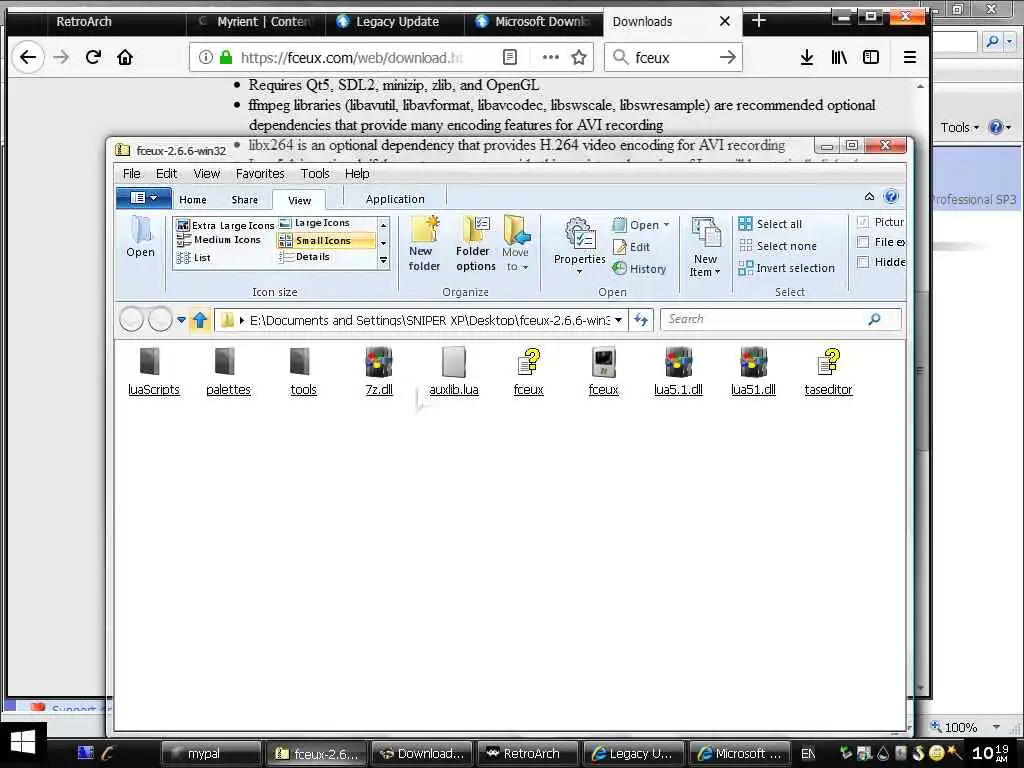
Task: Select the auxlib.lua file
Action: (454, 372)
